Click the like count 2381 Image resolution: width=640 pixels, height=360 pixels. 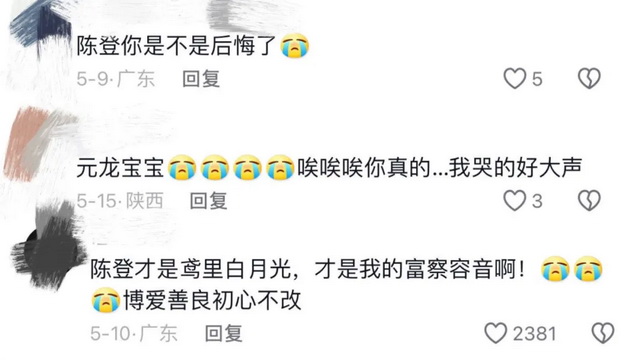pos(534,333)
